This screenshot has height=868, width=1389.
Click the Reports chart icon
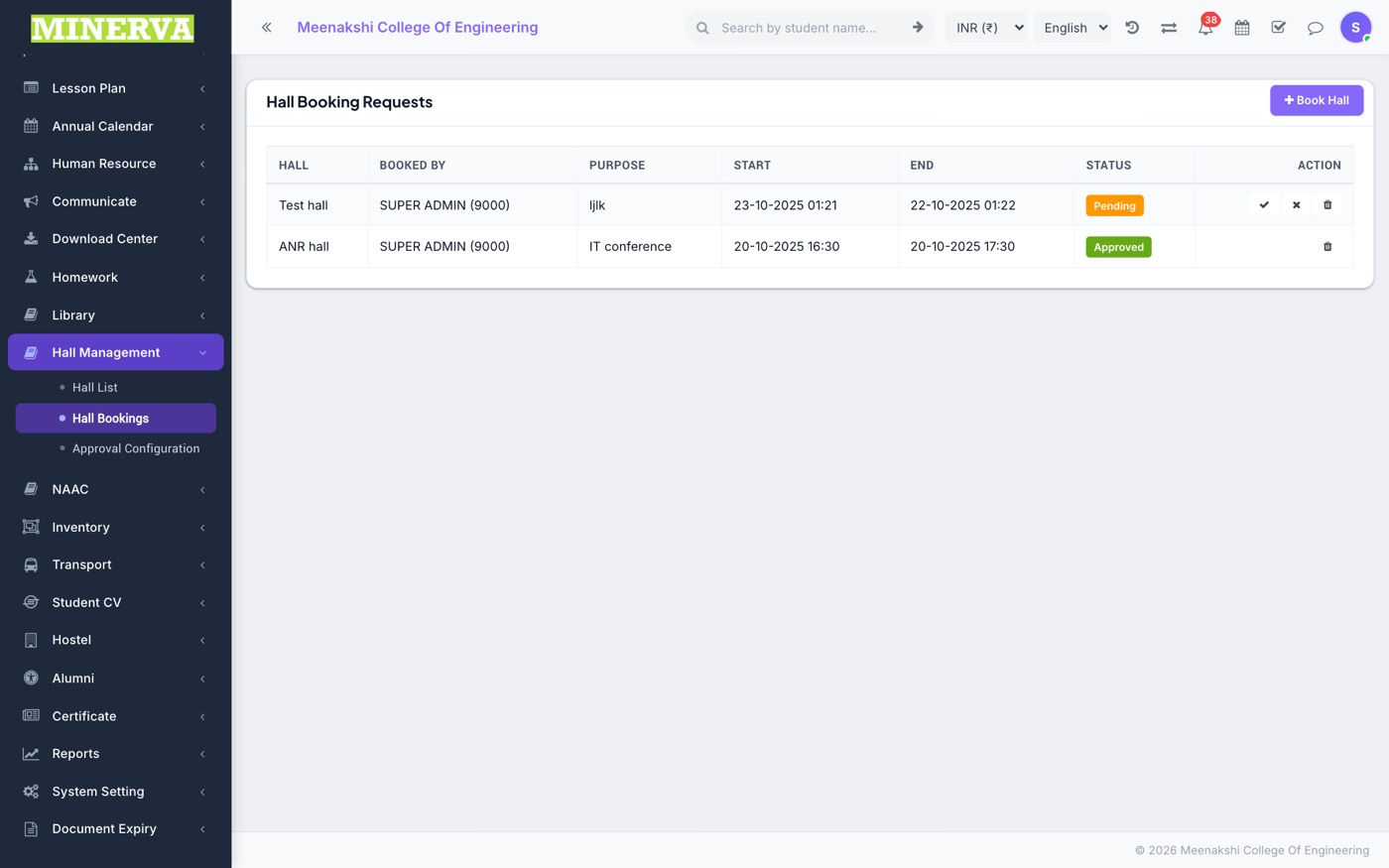pos(31,754)
